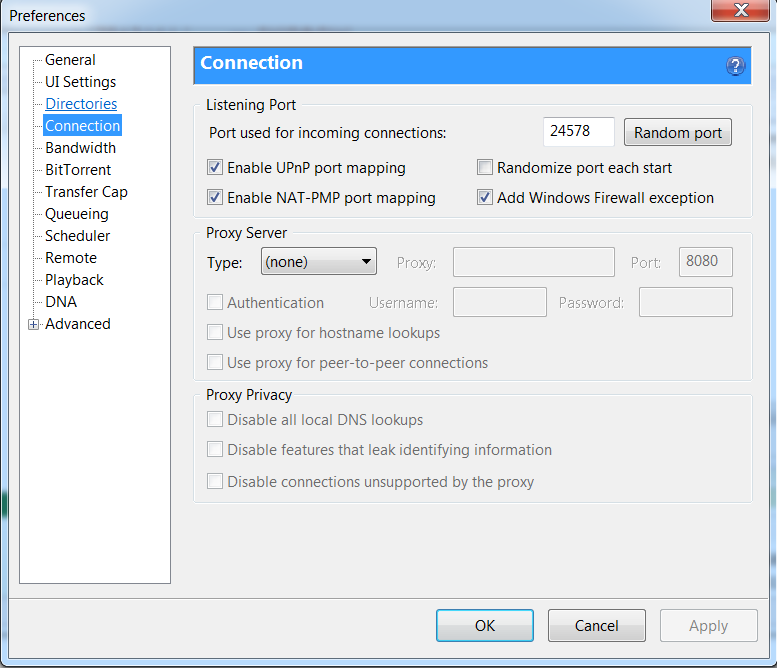Close the Preferences window
Screen dimensions: 777x668
point(739,12)
